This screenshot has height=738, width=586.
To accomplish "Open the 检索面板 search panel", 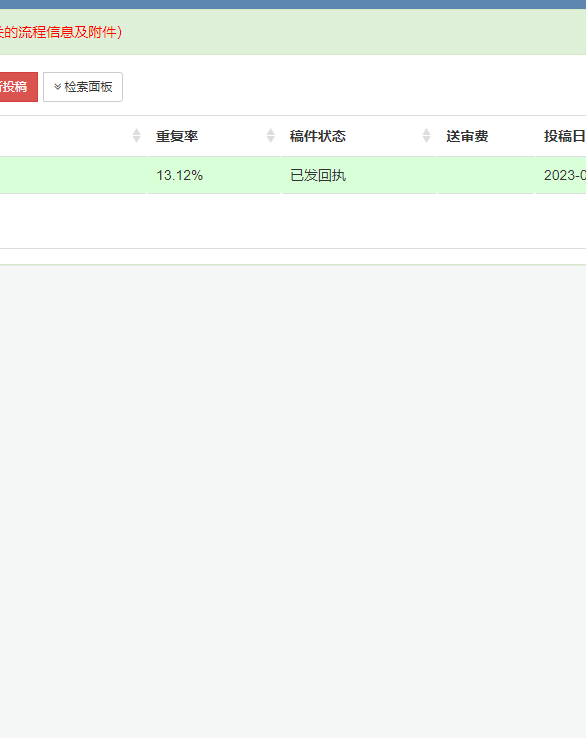I will (x=83, y=87).
